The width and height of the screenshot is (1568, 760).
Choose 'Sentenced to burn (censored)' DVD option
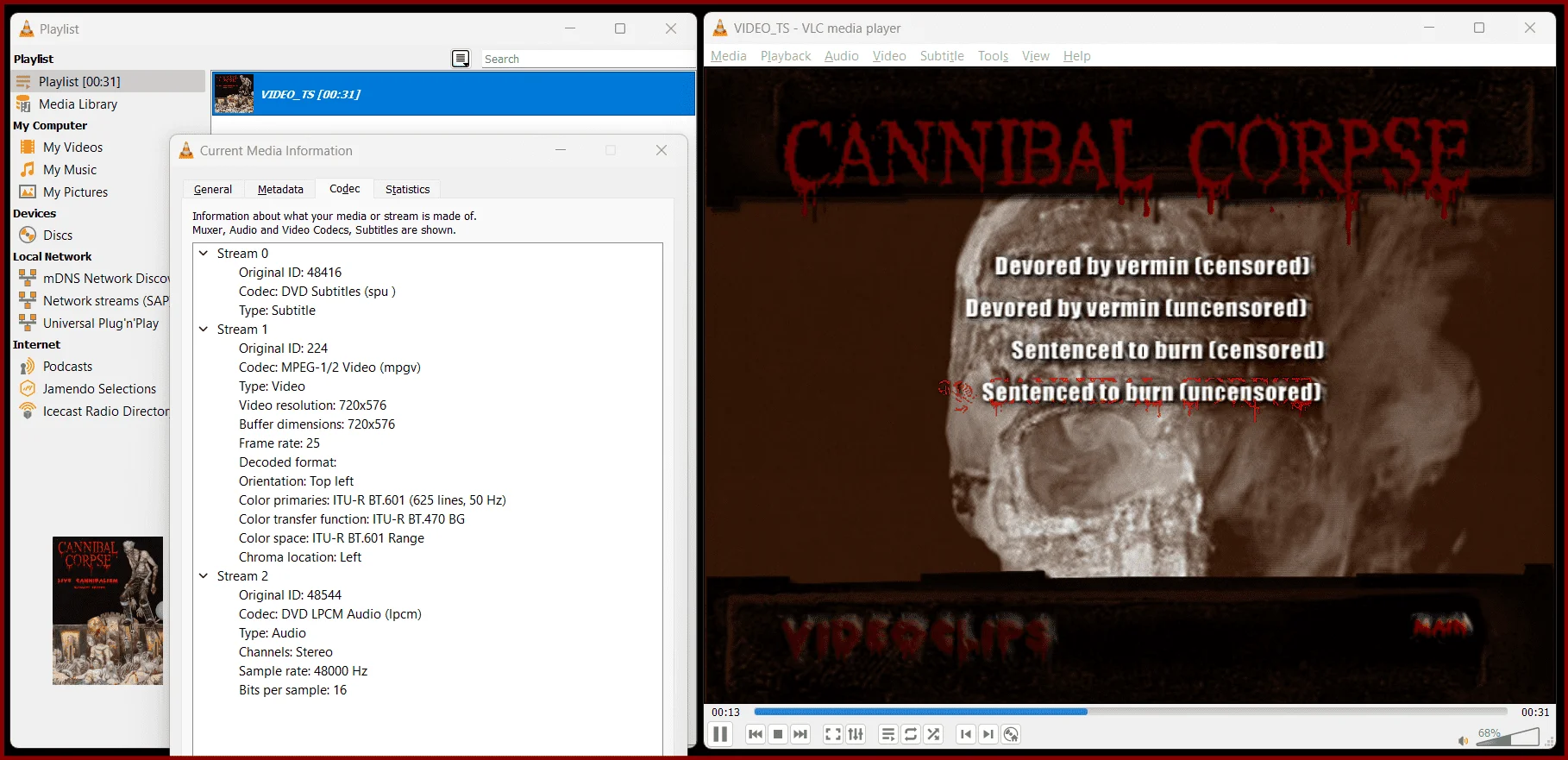click(1167, 351)
